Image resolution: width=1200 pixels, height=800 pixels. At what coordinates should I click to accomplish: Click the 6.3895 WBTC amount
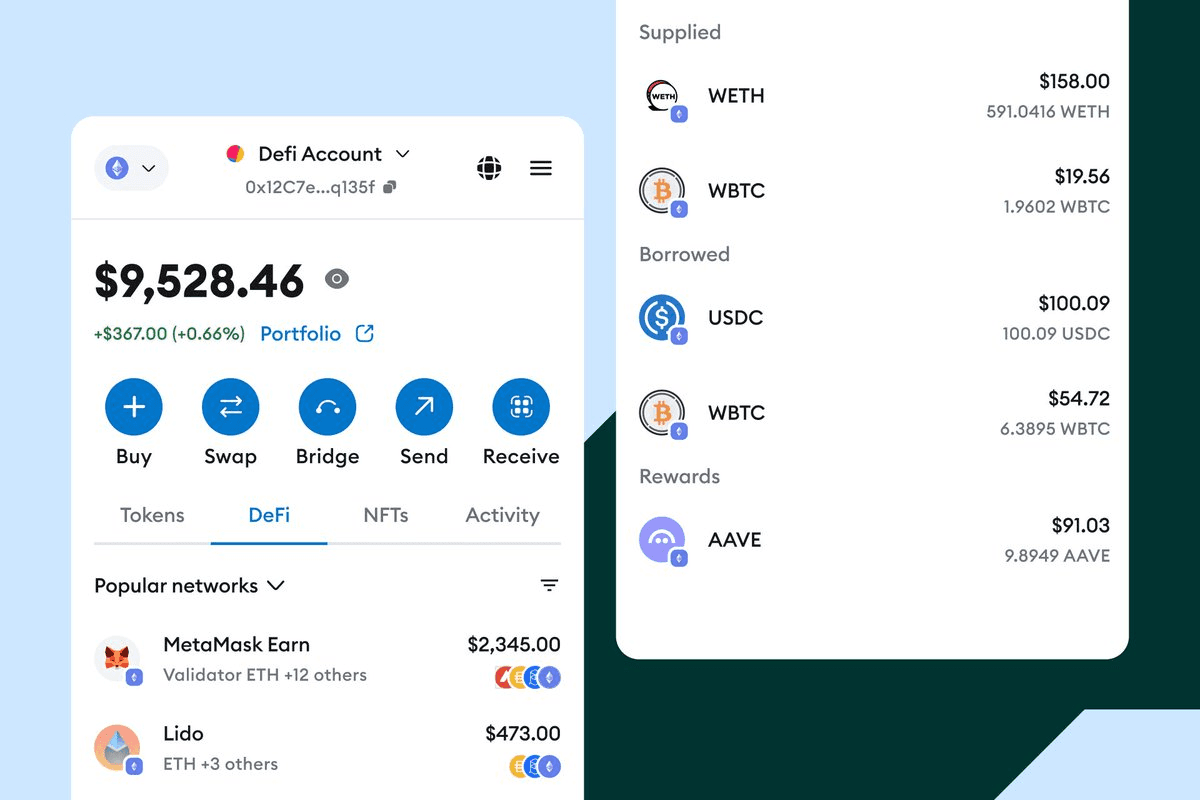pos(1055,429)
